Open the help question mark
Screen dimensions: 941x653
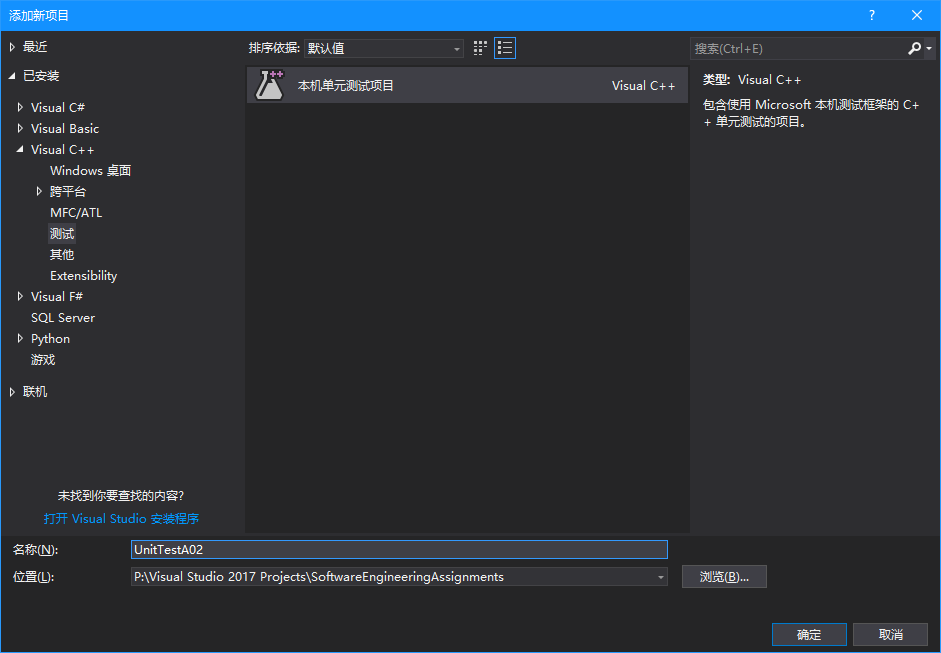(x=872, y=15)
